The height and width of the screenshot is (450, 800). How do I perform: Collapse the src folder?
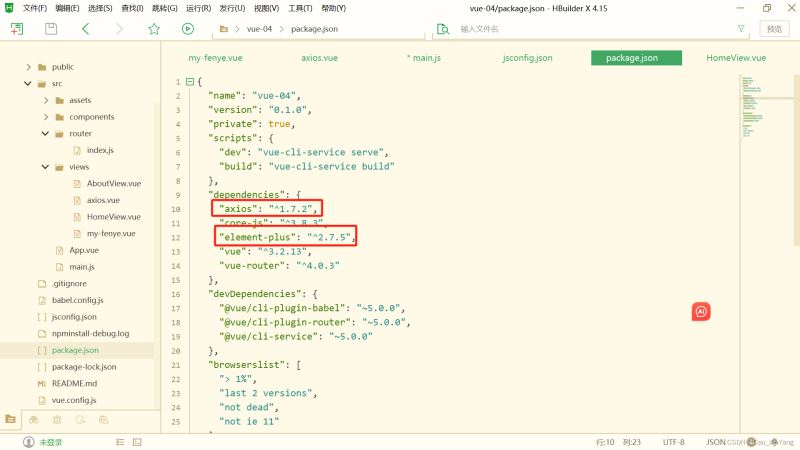pos(28,83)
